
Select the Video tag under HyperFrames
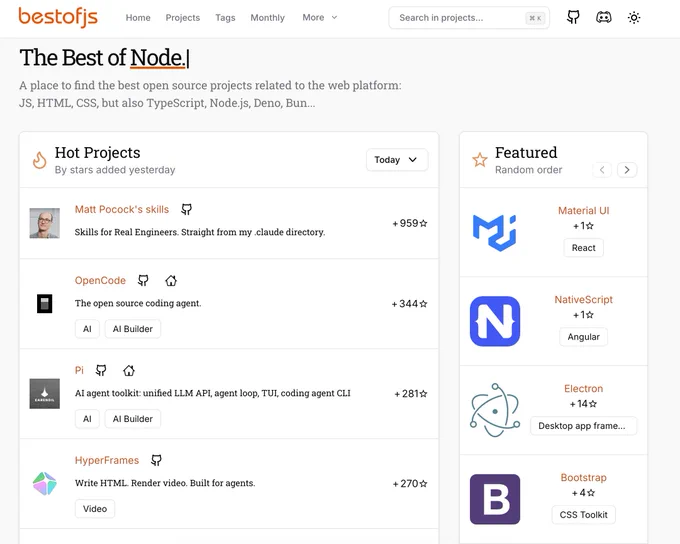tap(95, 508)
